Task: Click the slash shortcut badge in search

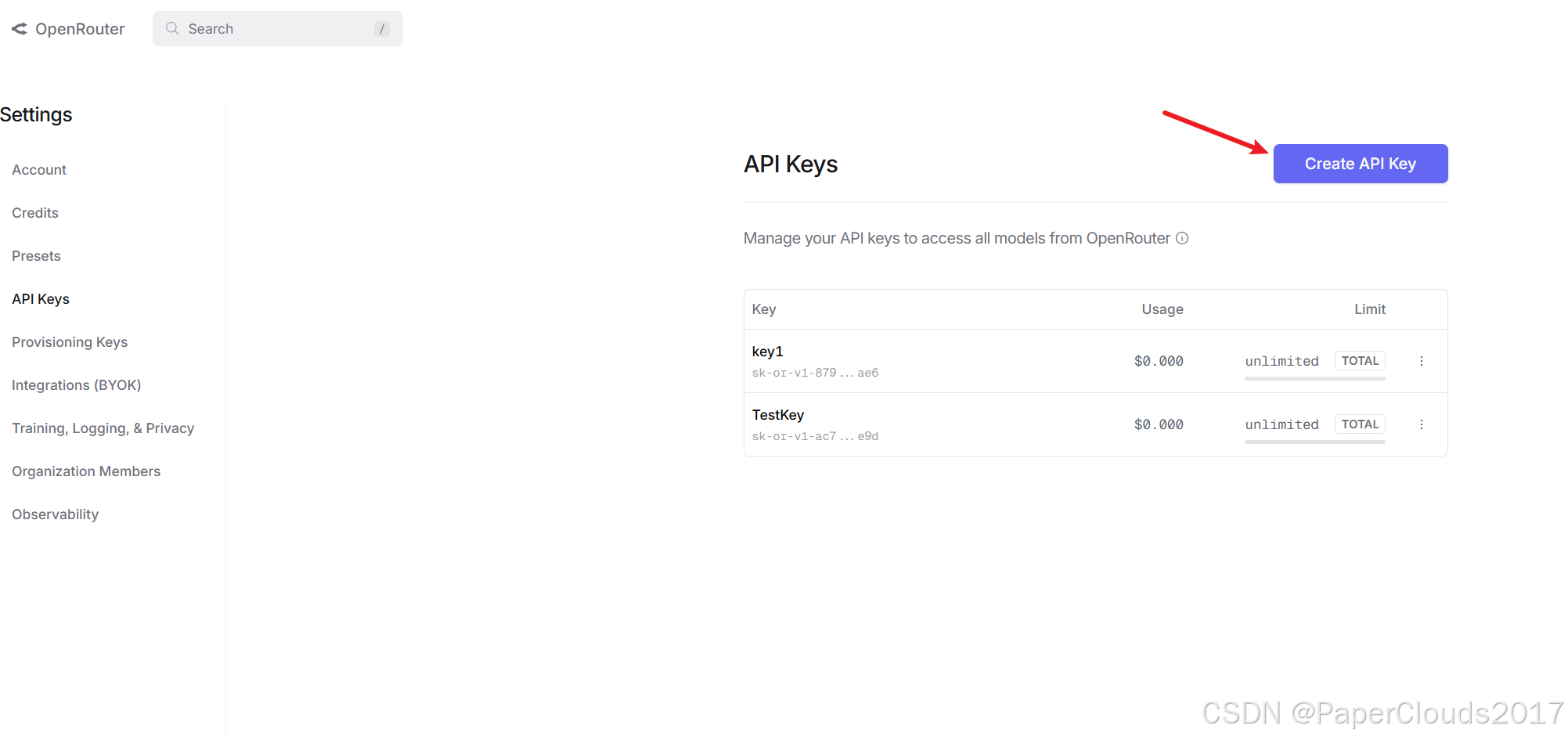Action: 382,29
